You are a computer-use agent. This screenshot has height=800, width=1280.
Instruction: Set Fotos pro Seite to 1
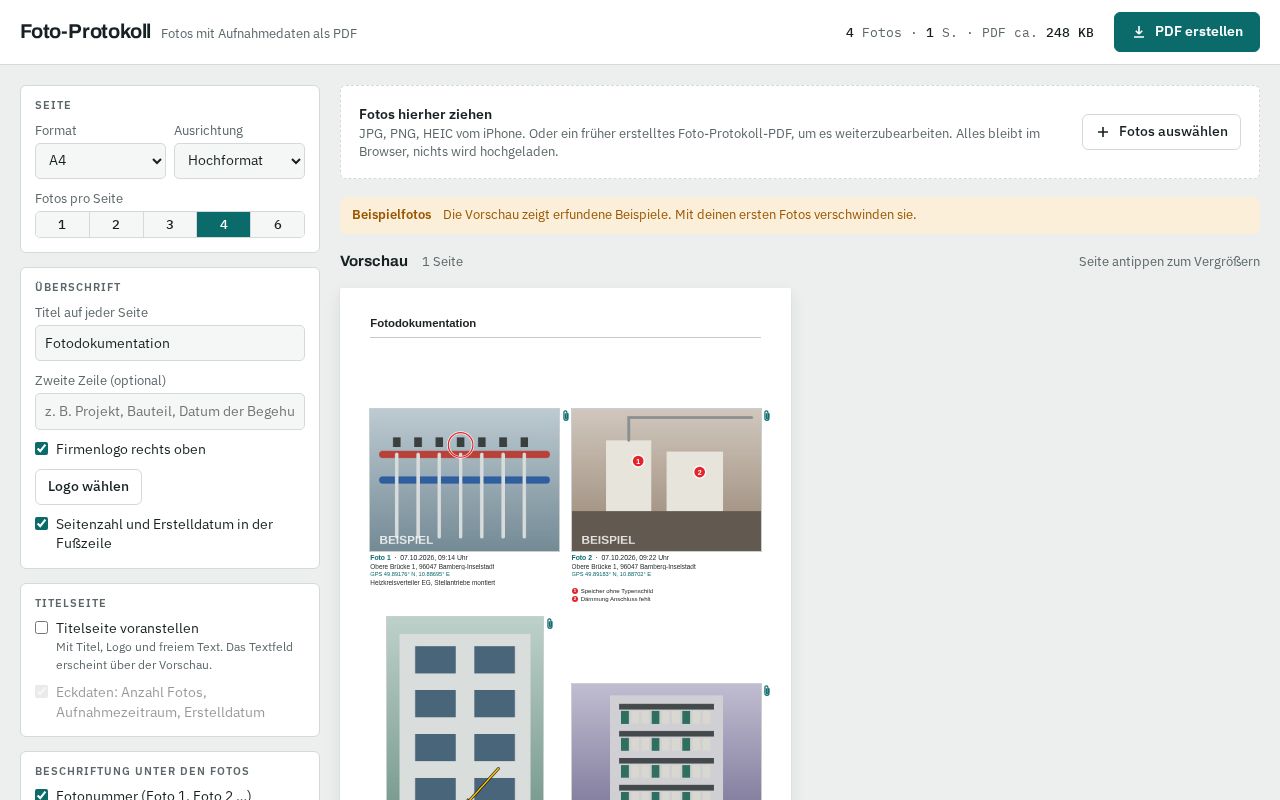point(62,225)
